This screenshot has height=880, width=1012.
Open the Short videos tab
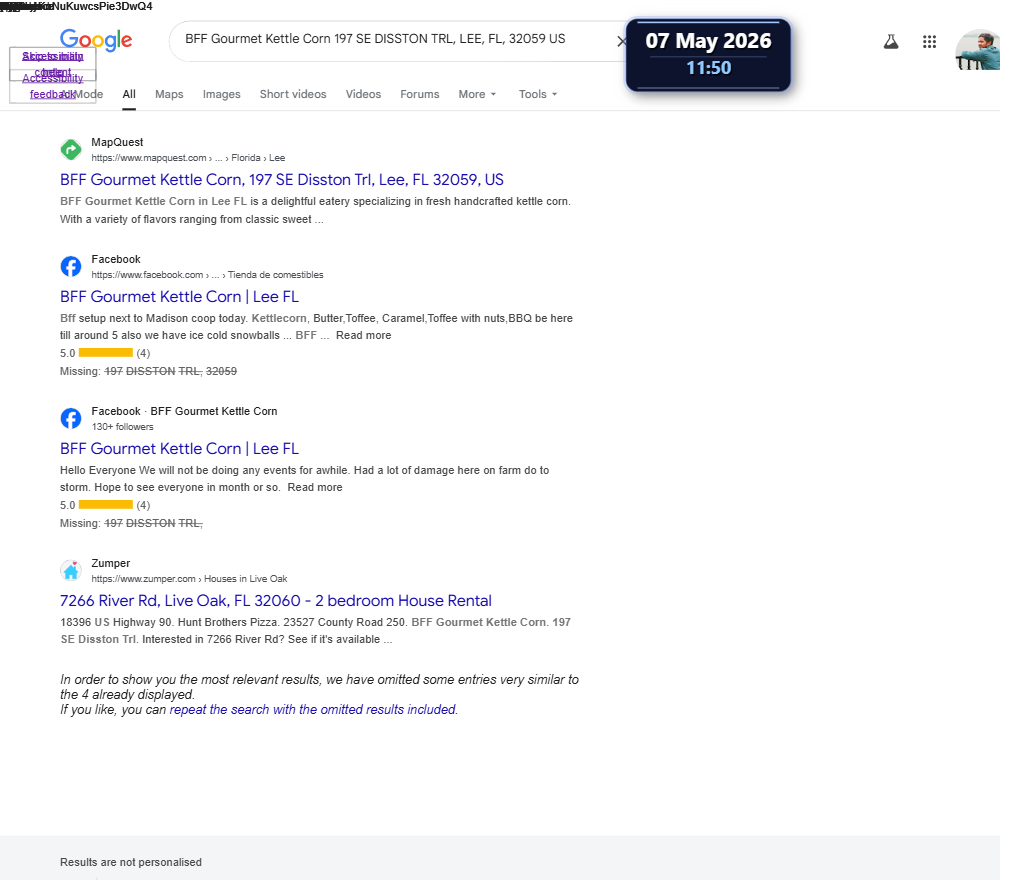[x=293, y=94]
